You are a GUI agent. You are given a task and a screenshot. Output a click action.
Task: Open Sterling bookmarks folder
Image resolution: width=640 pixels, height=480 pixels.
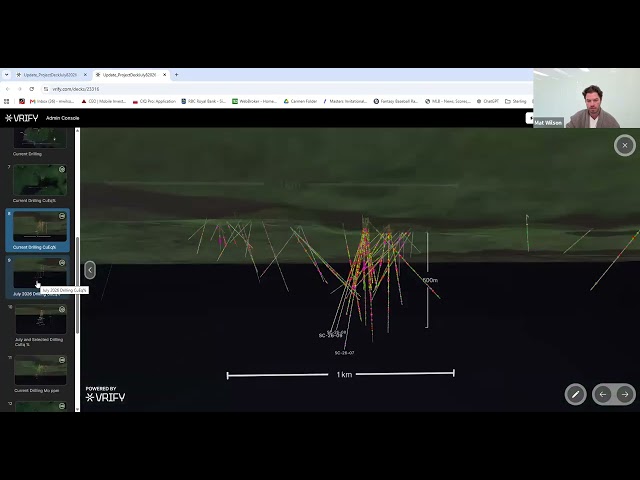click(x=516, y=101)
